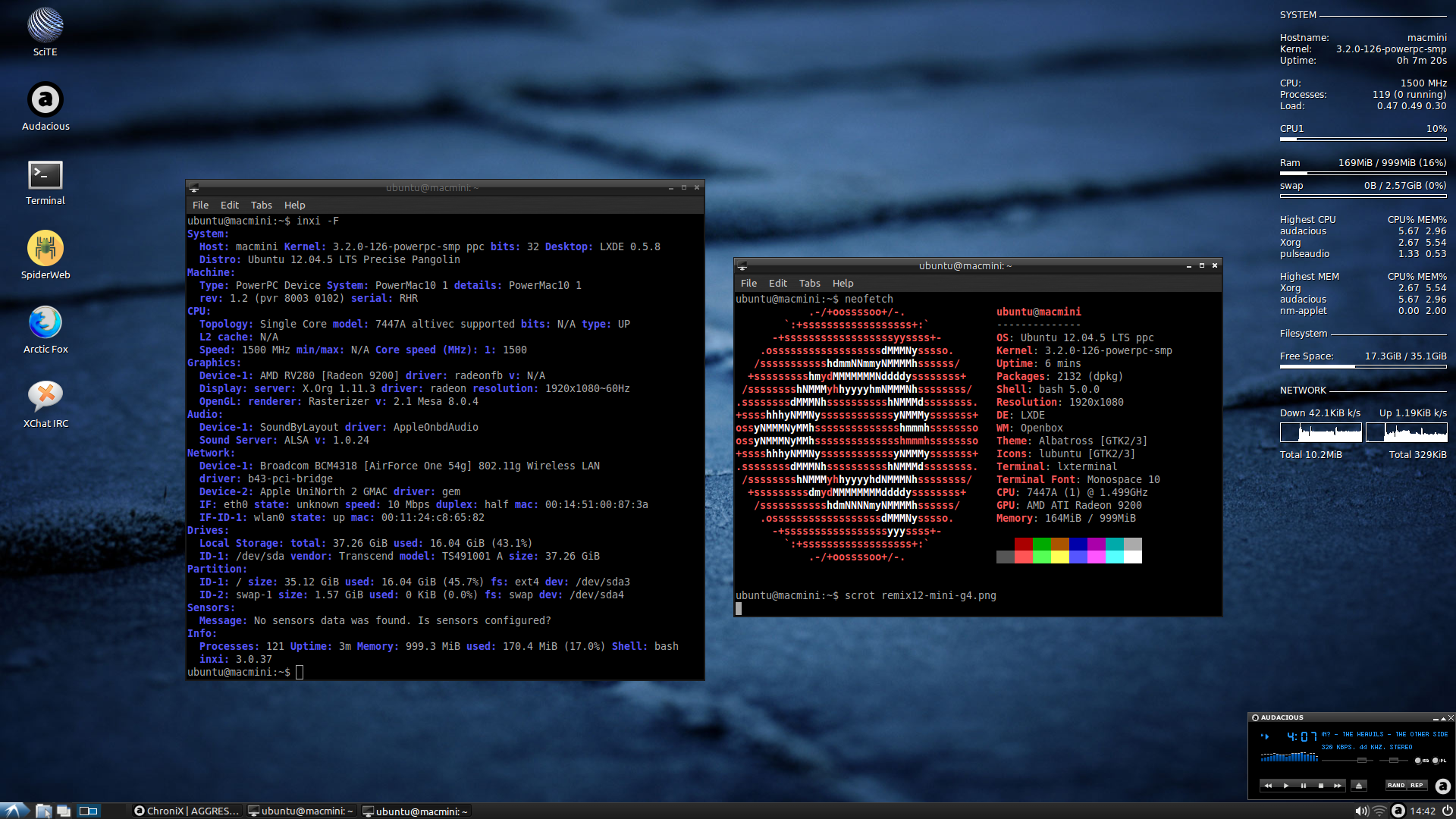Open file manager from the taskbar
This screenshot has height=819, width=1456.
point(43,811)
